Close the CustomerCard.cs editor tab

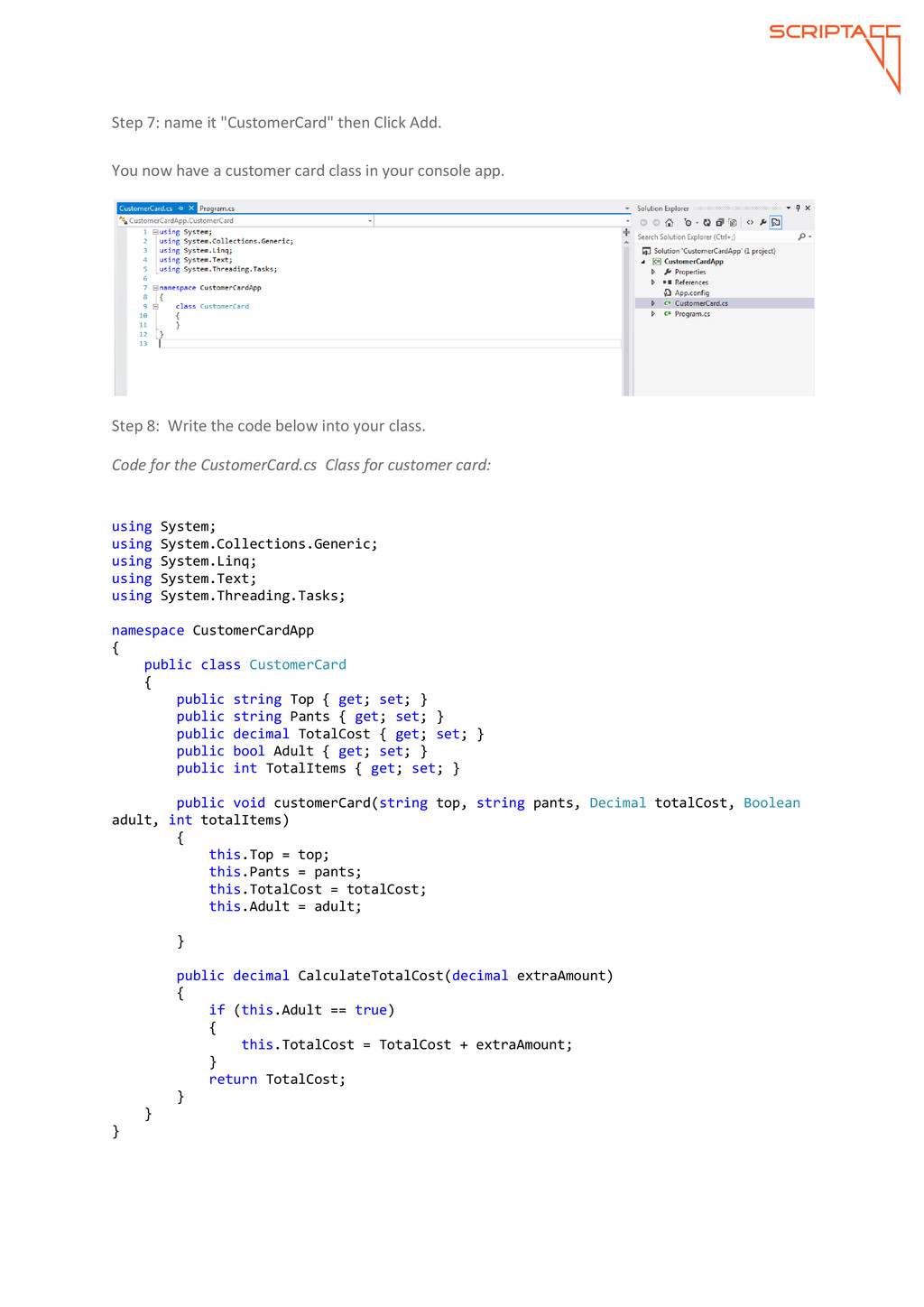[191, 208]
